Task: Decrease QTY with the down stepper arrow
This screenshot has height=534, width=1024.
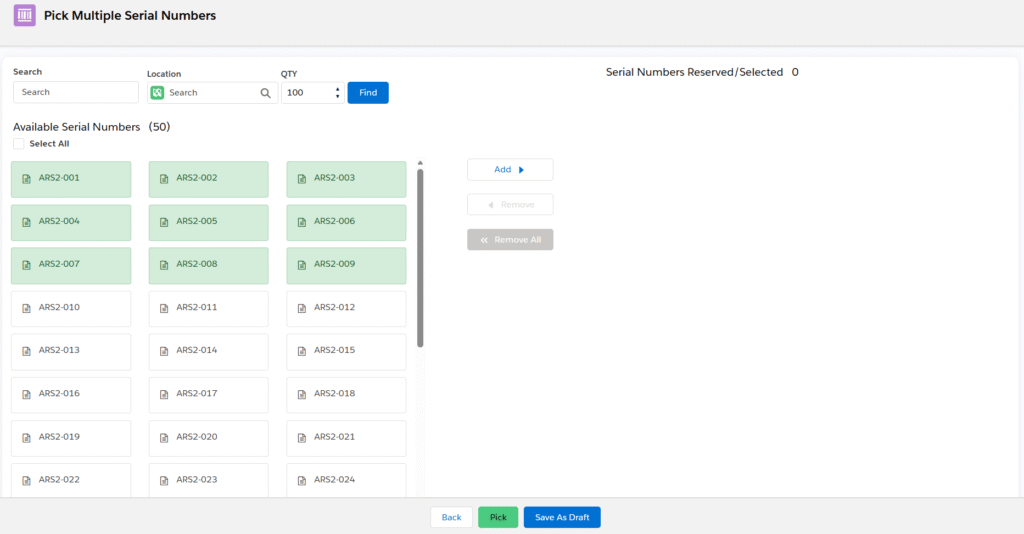Action: [337, 97]
